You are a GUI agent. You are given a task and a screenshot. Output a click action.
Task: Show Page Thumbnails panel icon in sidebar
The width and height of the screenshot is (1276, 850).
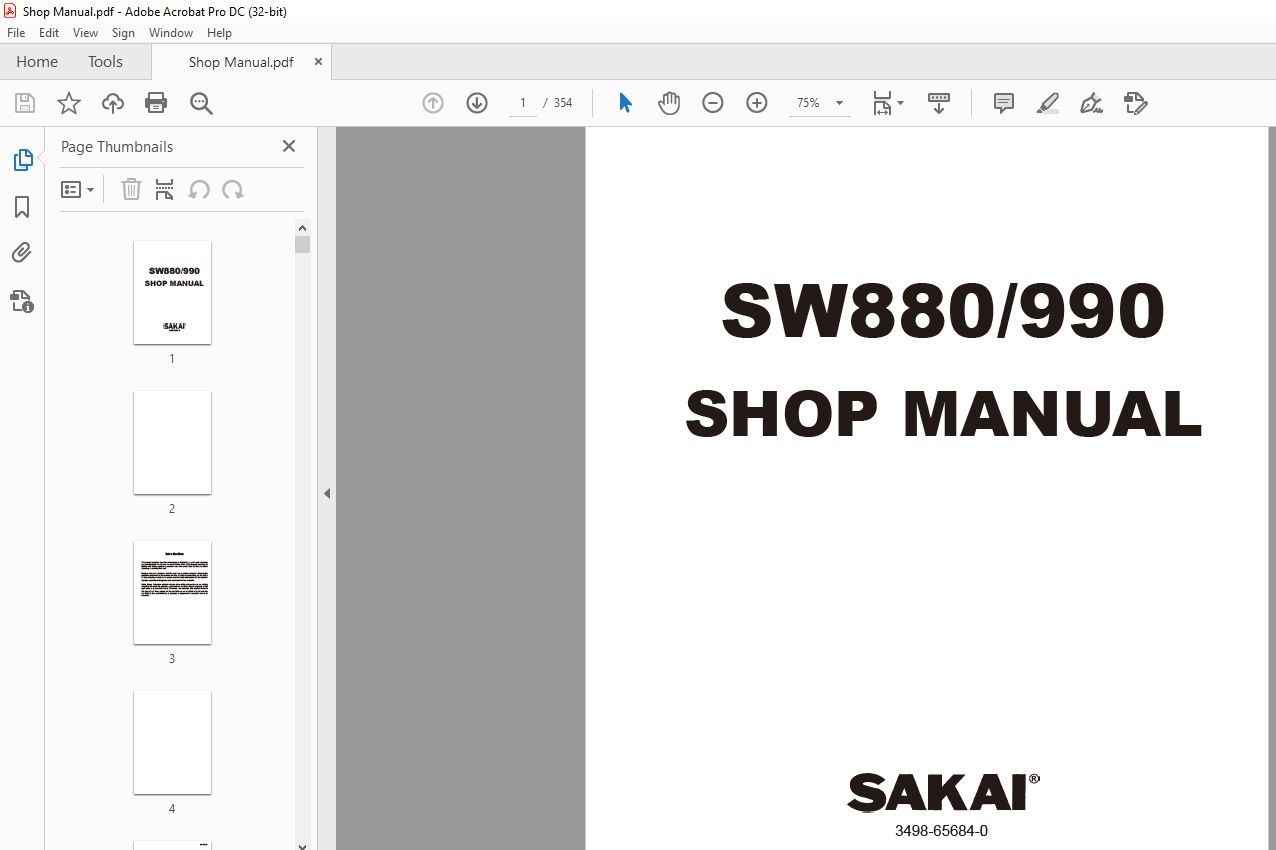pos(22,160)
